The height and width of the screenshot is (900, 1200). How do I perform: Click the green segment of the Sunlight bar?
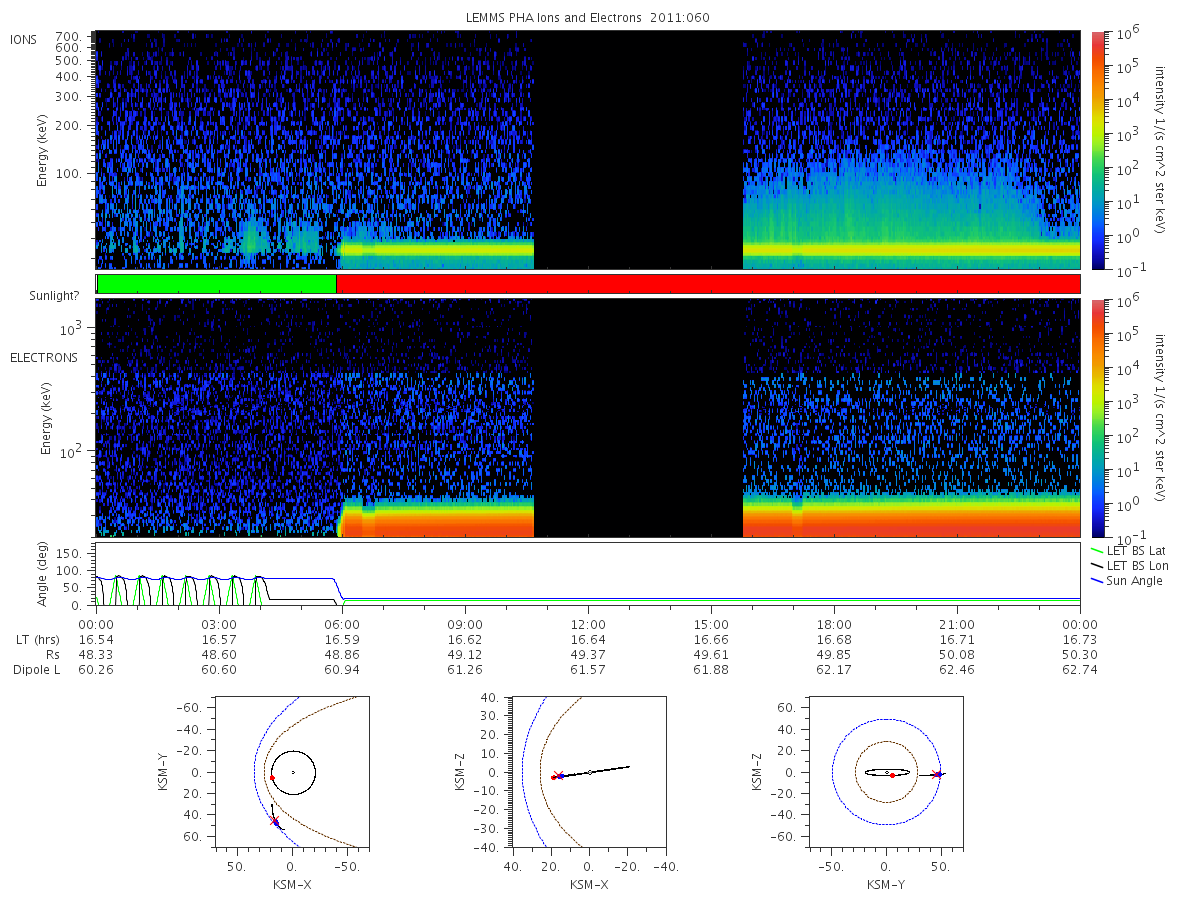click(x=216, y=284)
